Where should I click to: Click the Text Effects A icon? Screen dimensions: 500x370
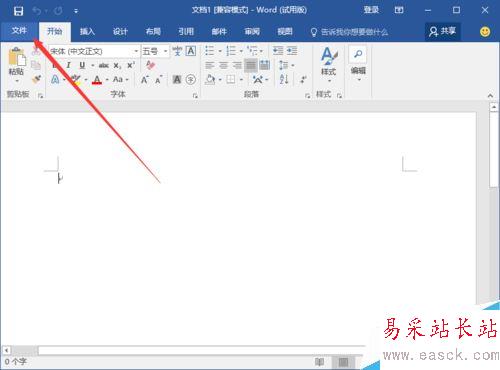coord(55,79)
